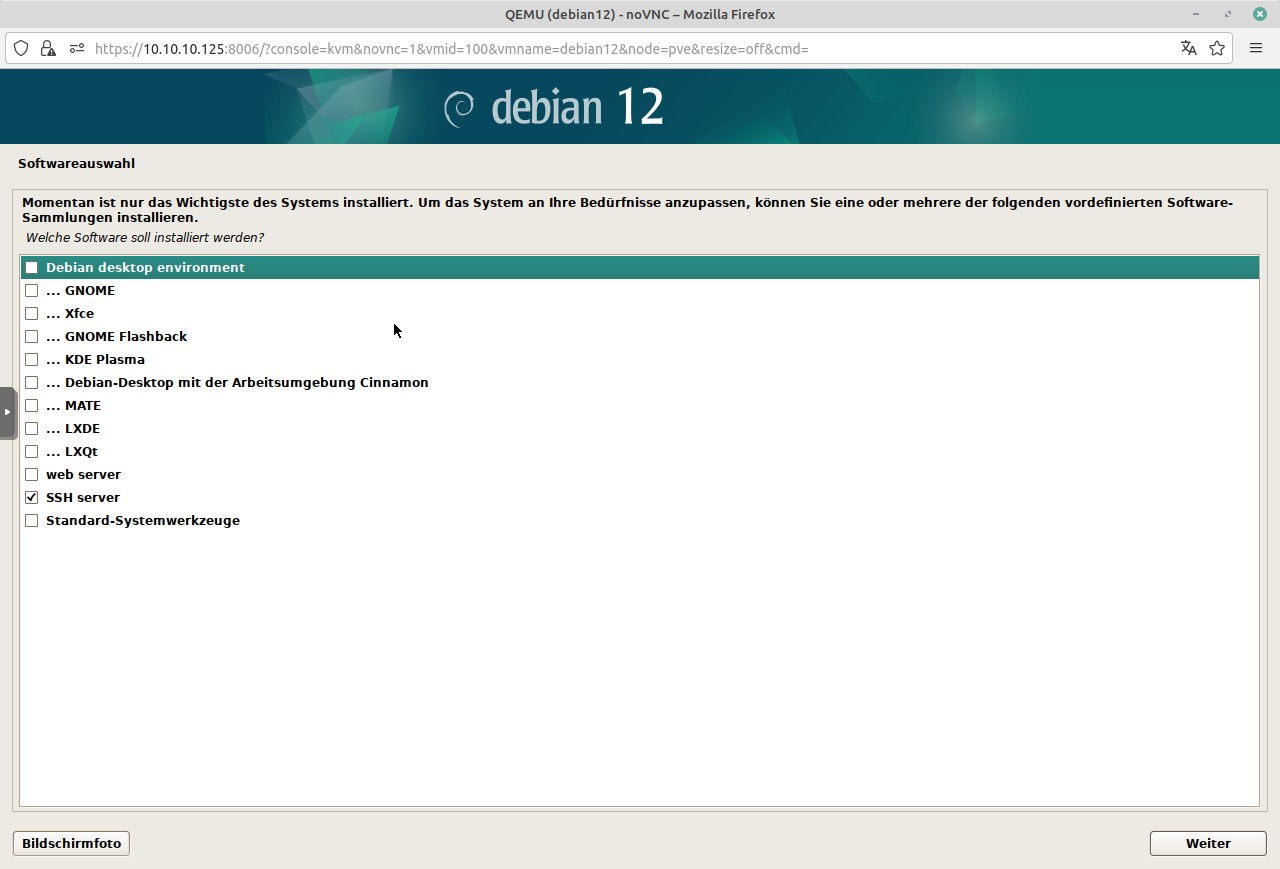This screenshot has height=869, width=1280.
Task: Open the site permissions icon in address bar
Action: point(77,48)
